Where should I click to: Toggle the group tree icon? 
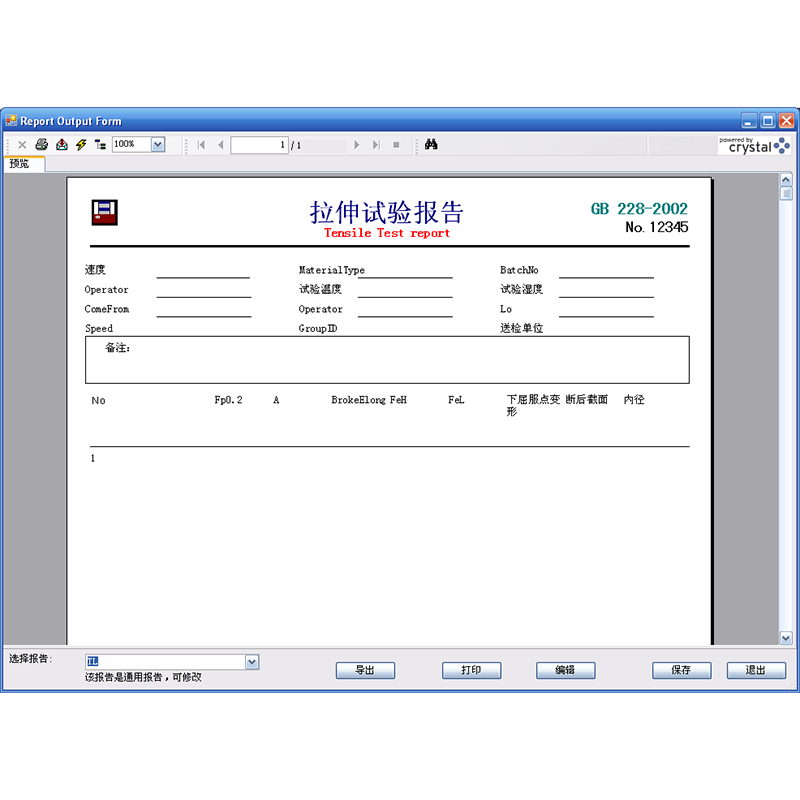point(100,145)
